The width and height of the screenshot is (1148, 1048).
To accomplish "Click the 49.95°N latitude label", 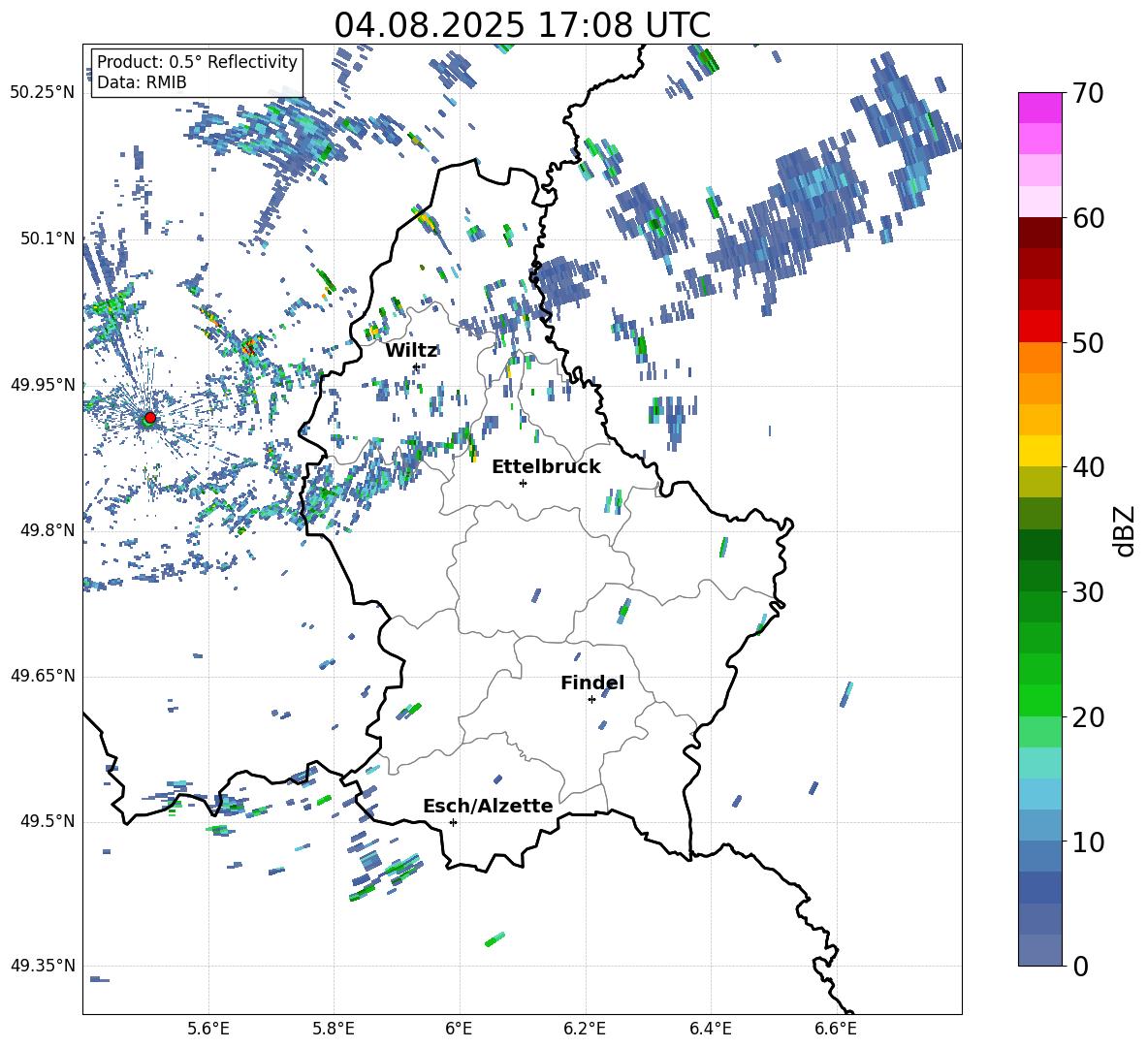I will point(43,385).
